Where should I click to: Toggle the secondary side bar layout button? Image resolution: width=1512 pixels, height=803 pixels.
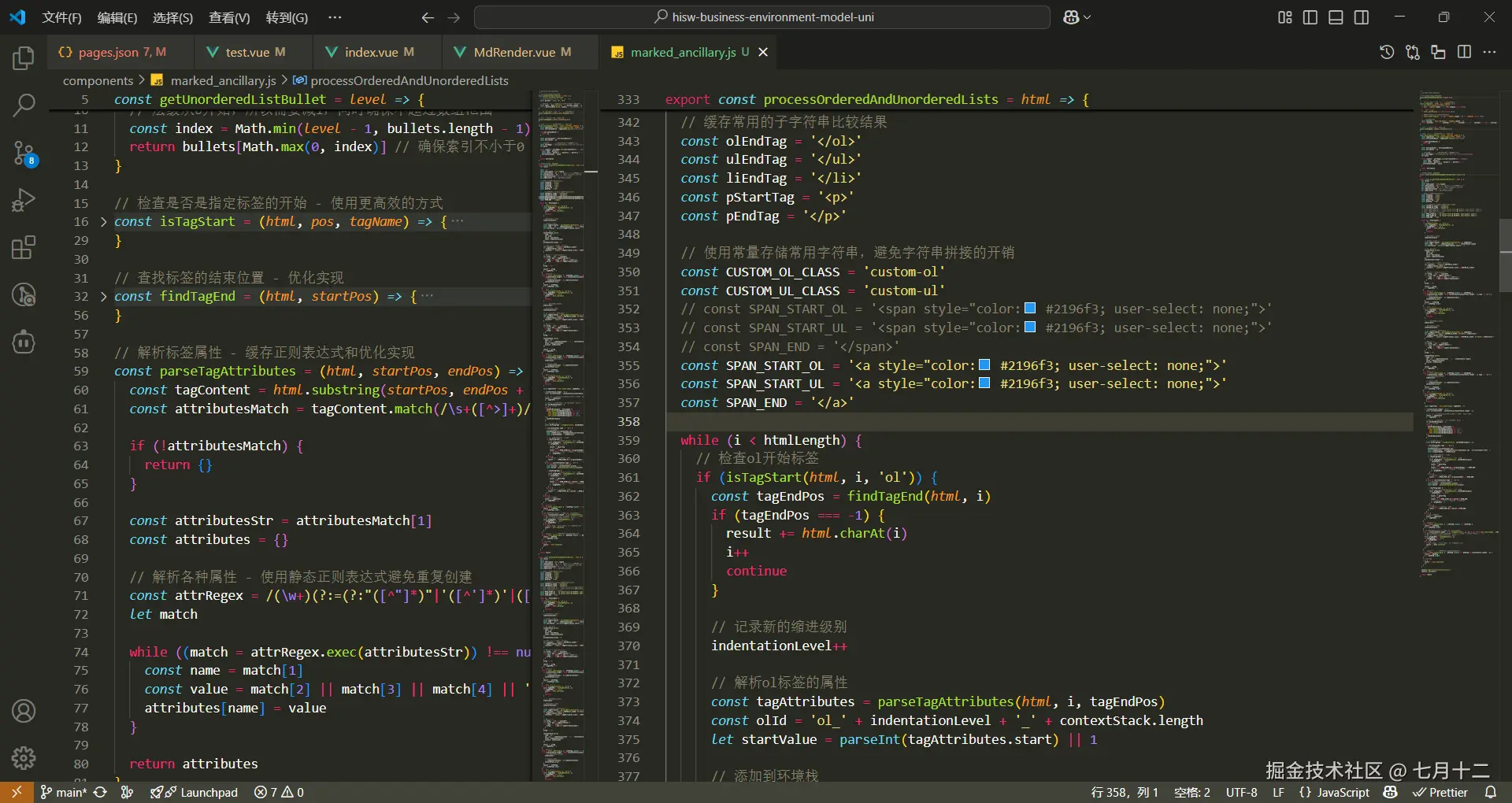(1361, 17)
